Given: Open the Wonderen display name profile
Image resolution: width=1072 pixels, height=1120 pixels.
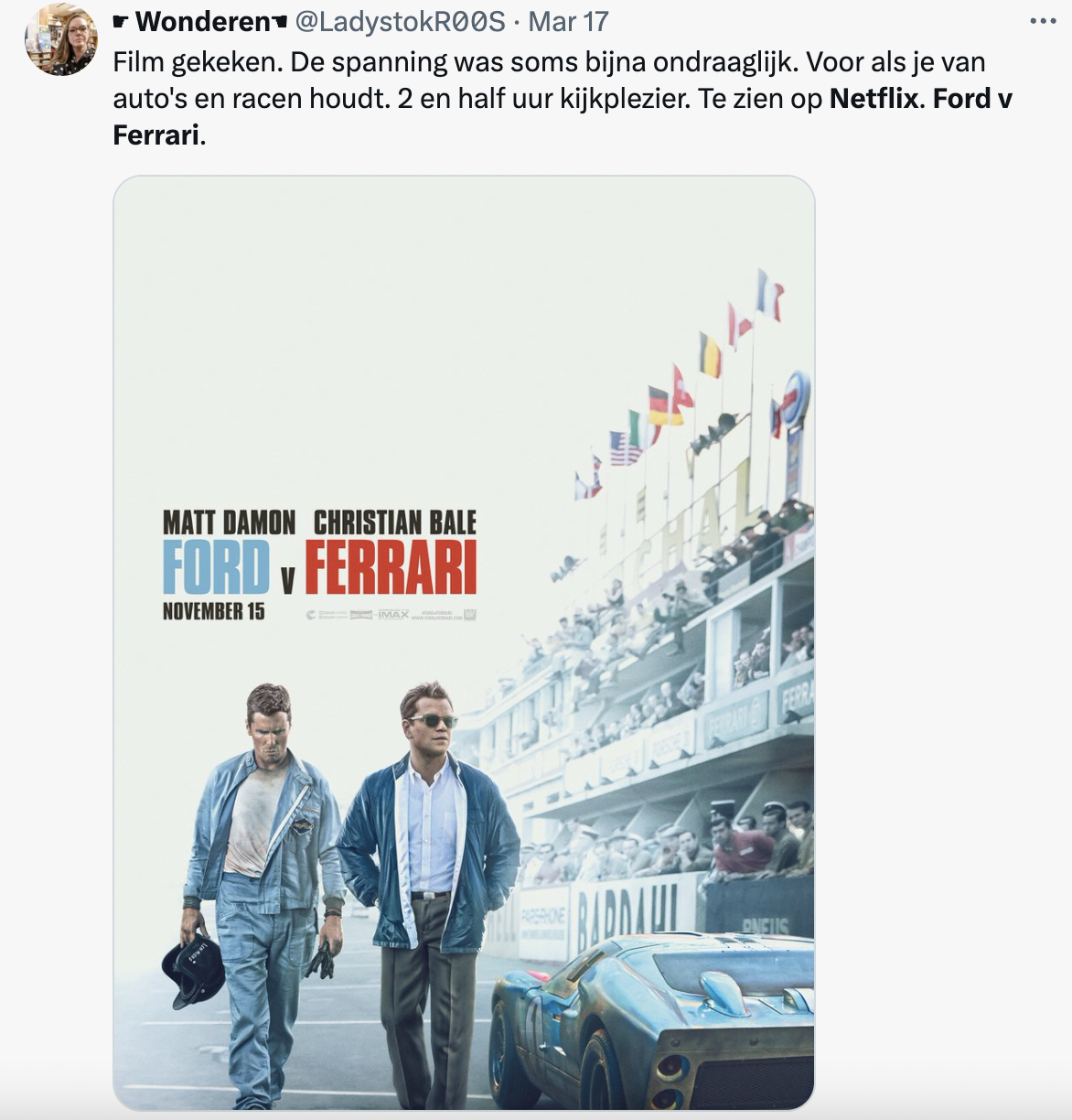Looking at the screenshot, I should tap(203, 21).
